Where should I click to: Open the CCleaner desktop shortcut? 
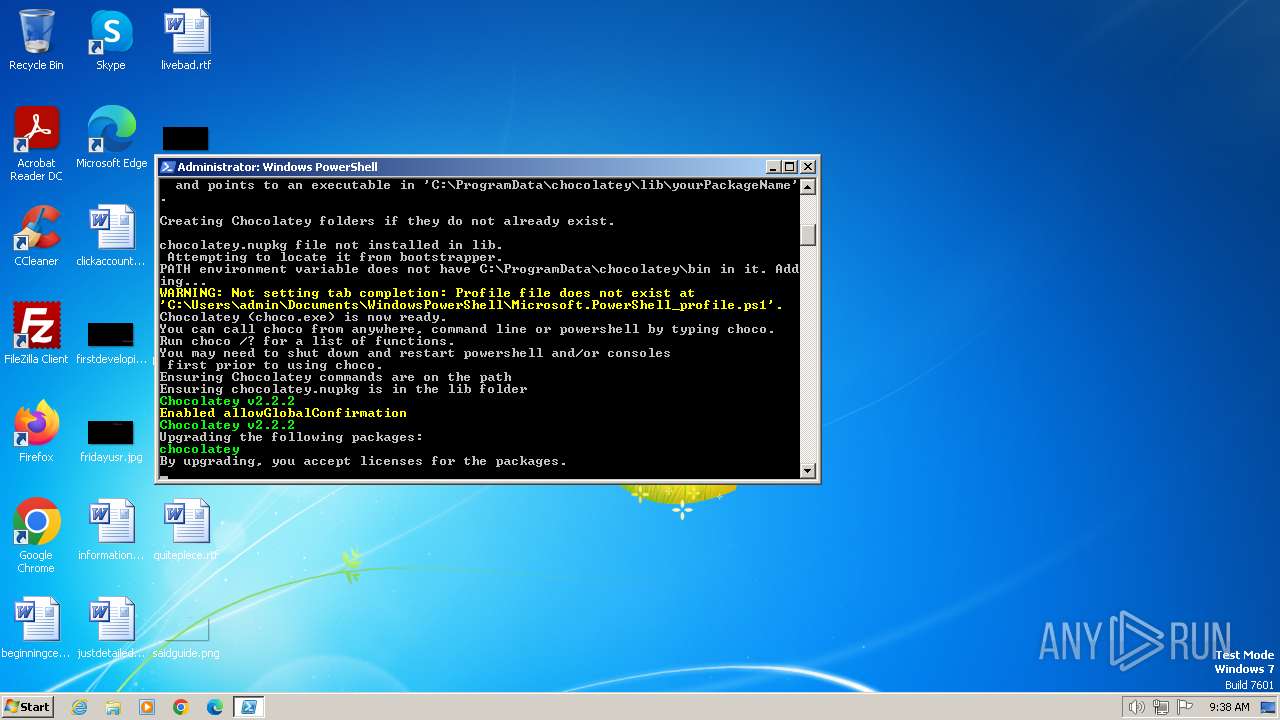(36, 236)
